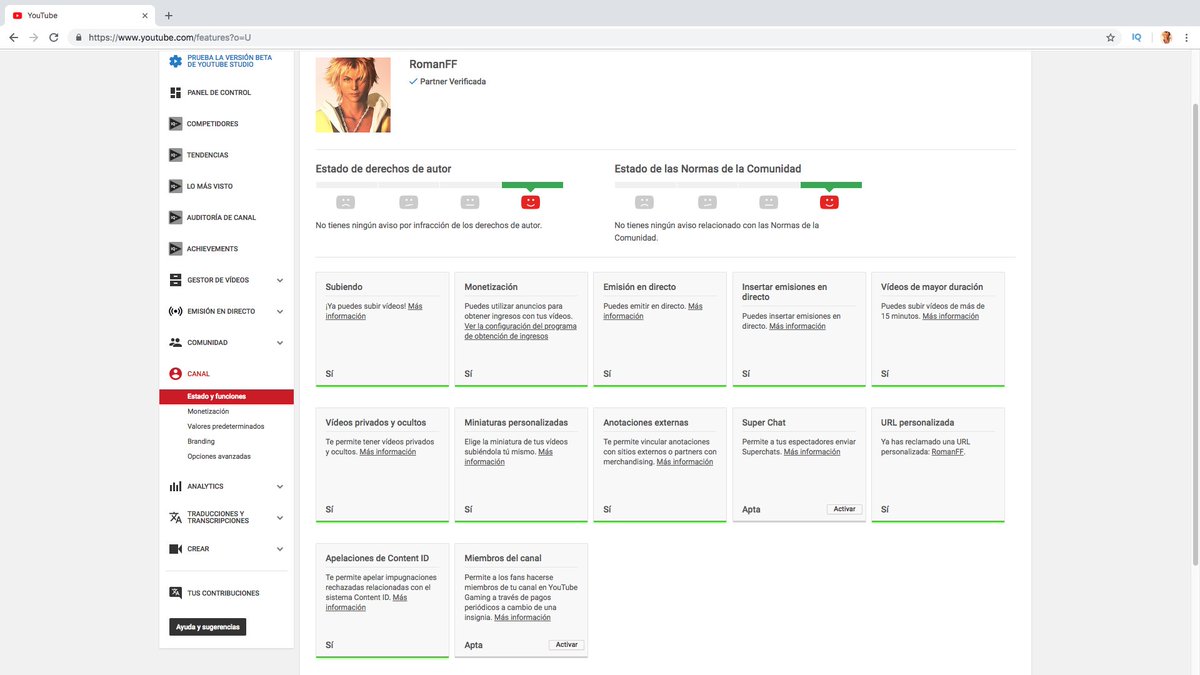The image size is (1200, 675).
Task: Activate Miembros del canal with Activar button
Action: tap(567, 645)
